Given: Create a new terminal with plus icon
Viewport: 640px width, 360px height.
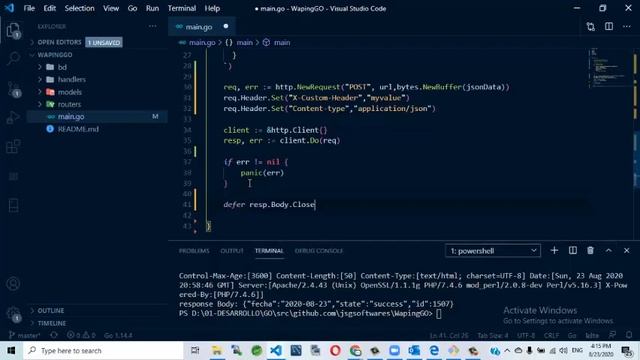Looking at the screenshot, I should click(554, 250).
